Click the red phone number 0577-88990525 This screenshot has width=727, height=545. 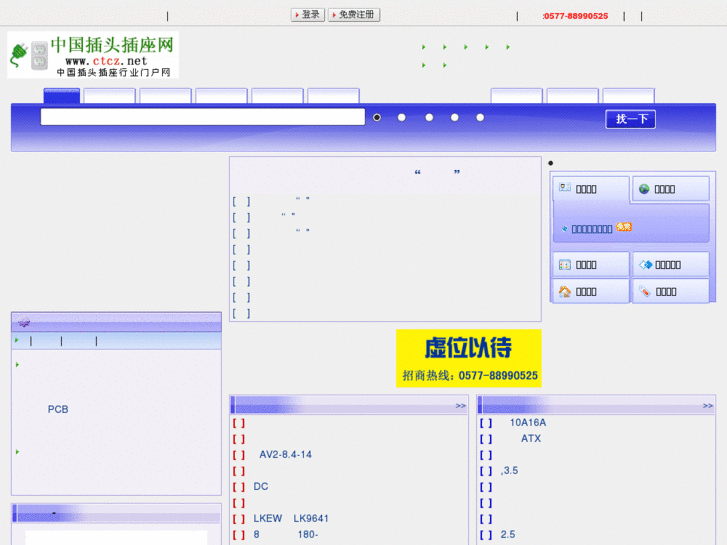point(576,16)
